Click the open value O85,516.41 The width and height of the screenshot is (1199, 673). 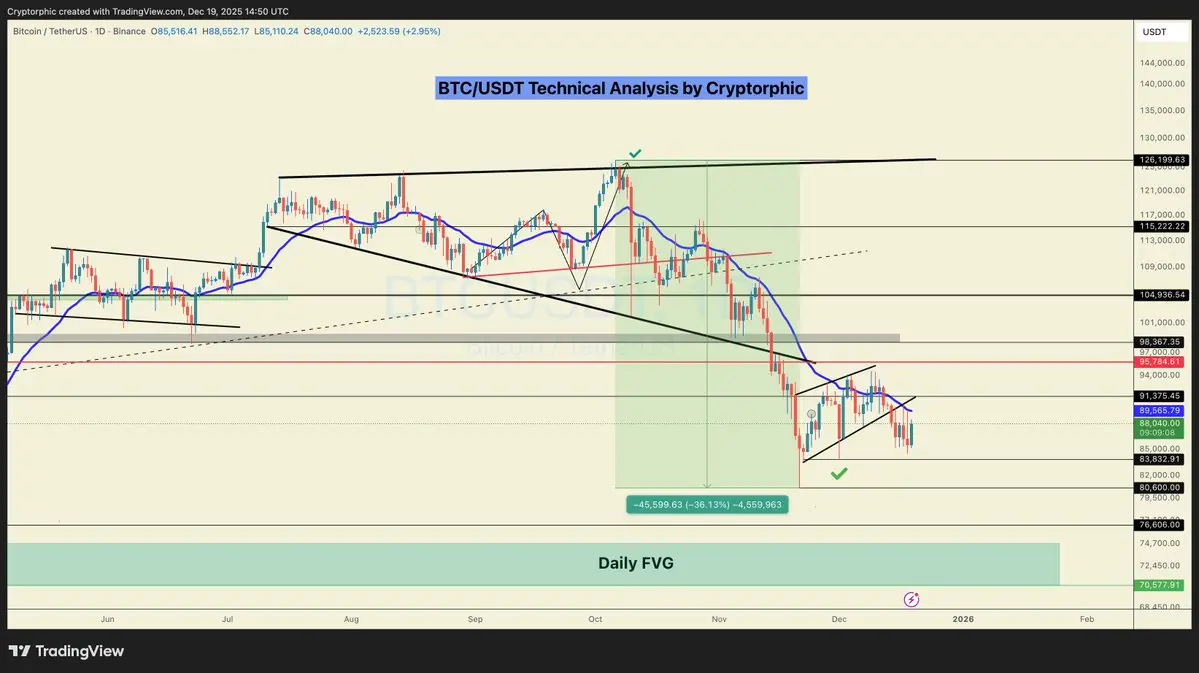click(x=174, y=31)
